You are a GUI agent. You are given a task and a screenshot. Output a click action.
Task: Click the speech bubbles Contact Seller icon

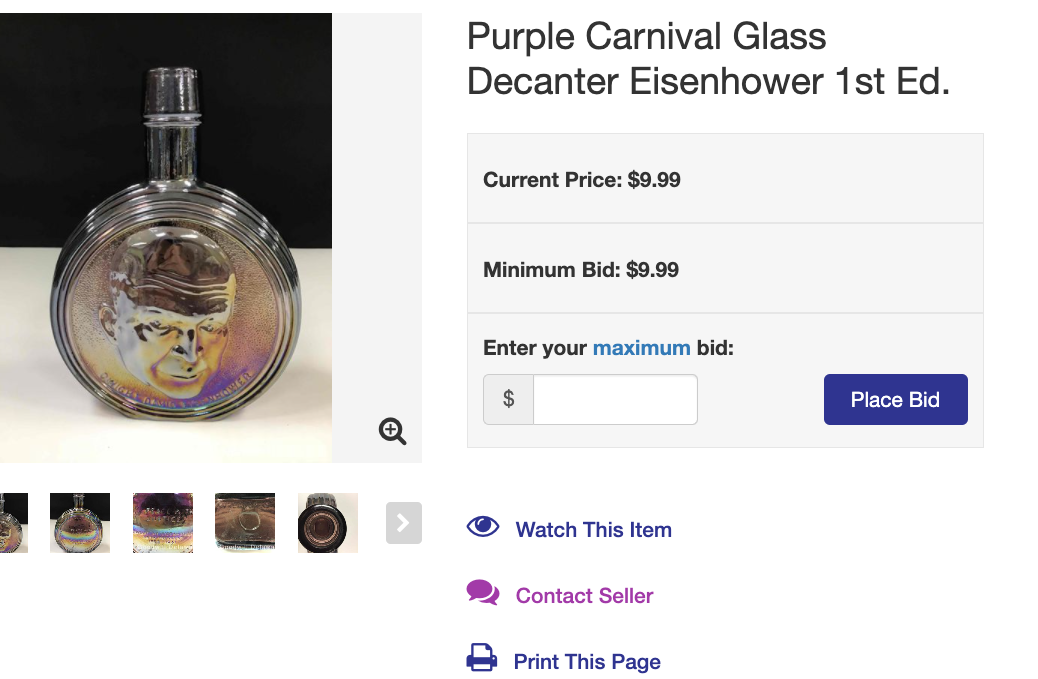pyautogui.click(x=483, y=593)
